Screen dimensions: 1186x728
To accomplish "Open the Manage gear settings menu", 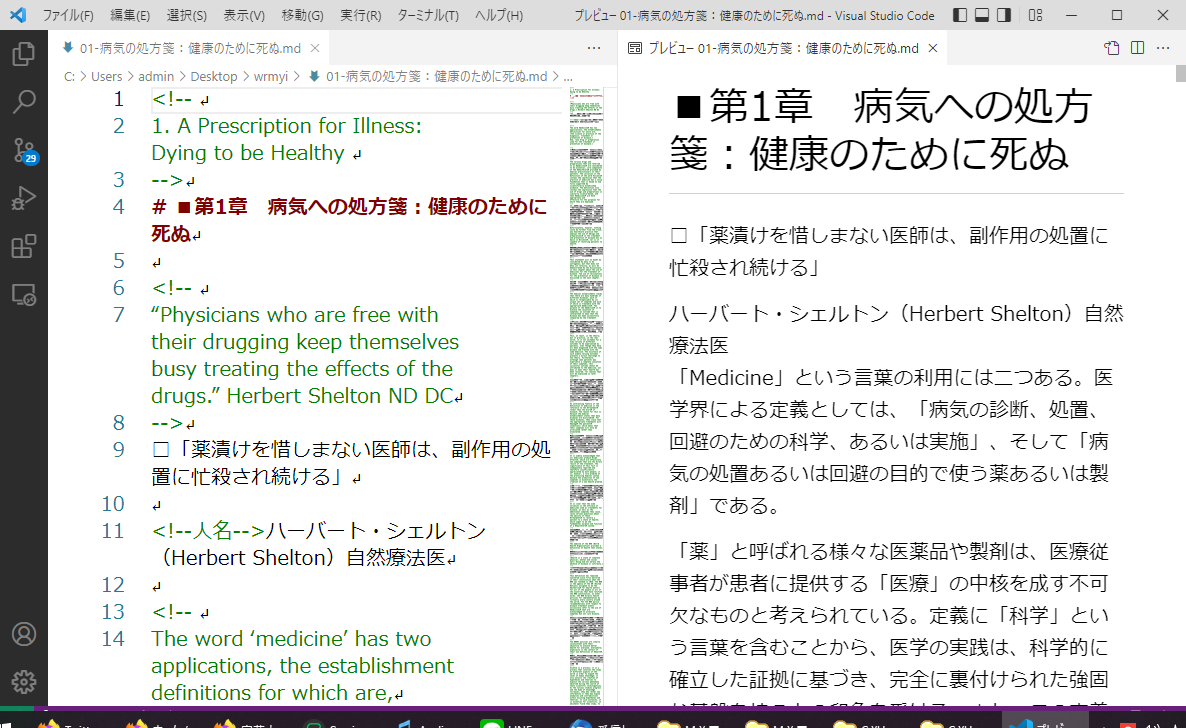I will [24, 682].
